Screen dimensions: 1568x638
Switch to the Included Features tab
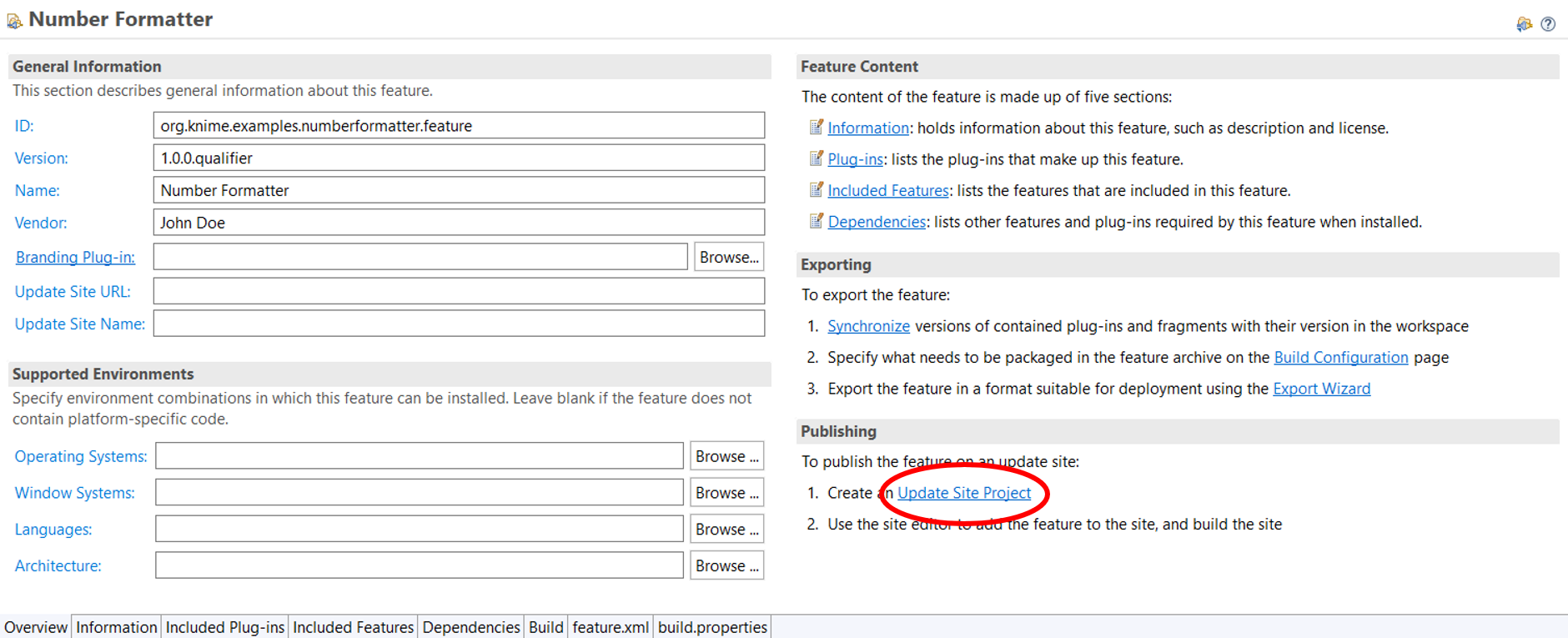click(353, 627)
